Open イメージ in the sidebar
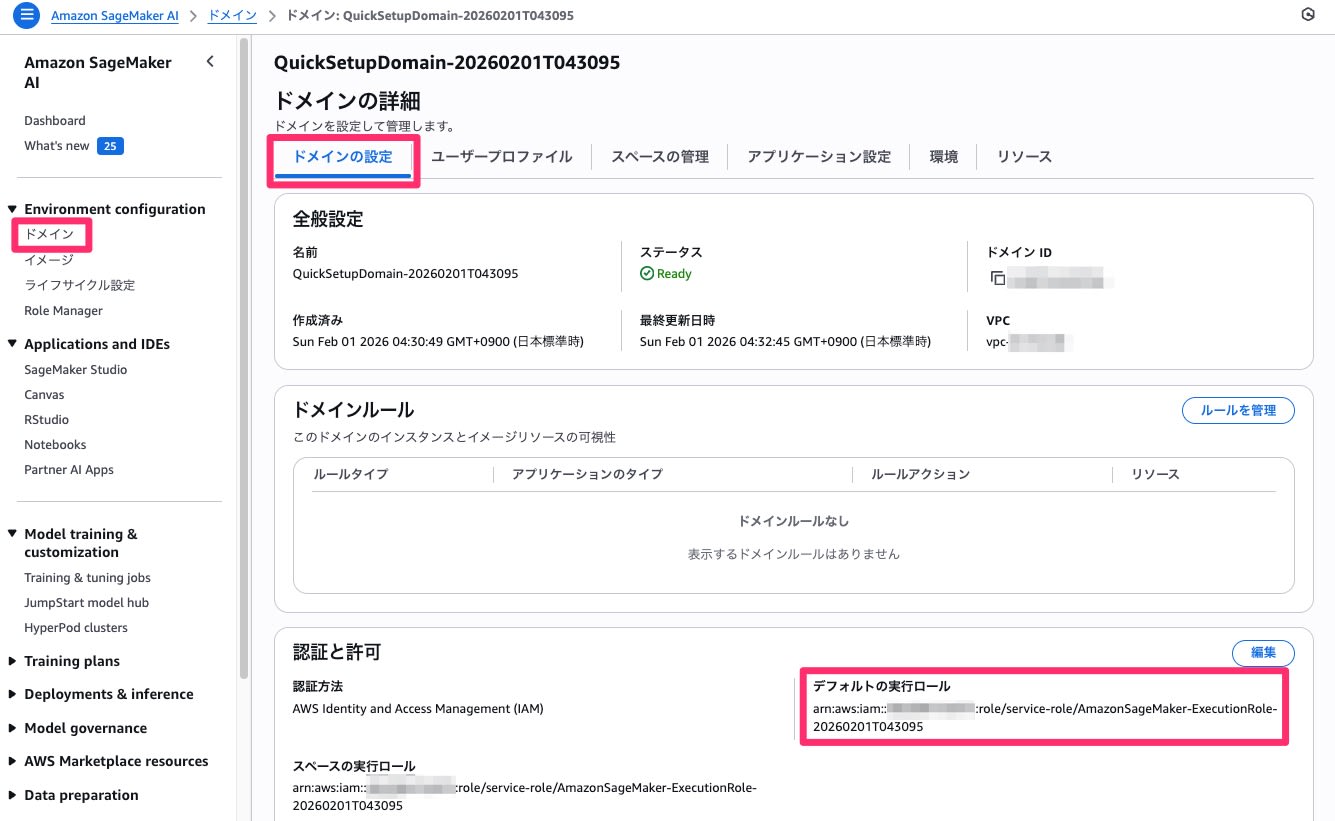This screenshot has height=821, width=1335. click(x=49, y=260)
